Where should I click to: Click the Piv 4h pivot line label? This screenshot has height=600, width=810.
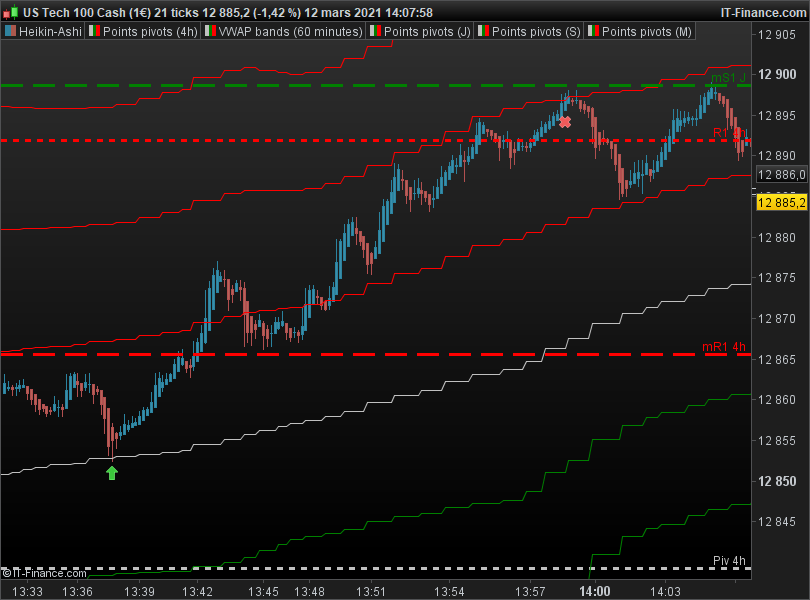(729, 561)
